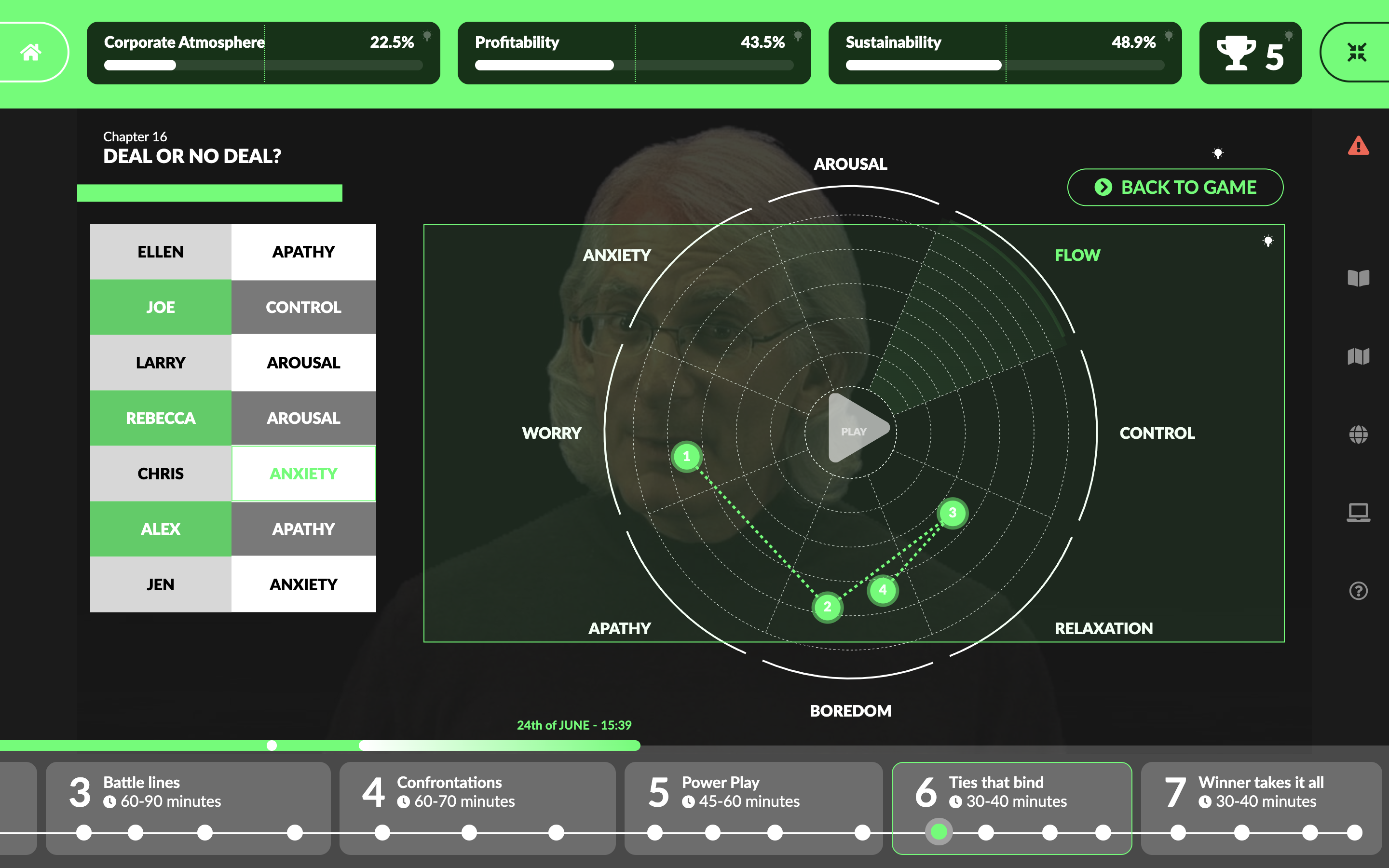Open the red warning triangle alert
The image size is (1389, 868).
1358,146
